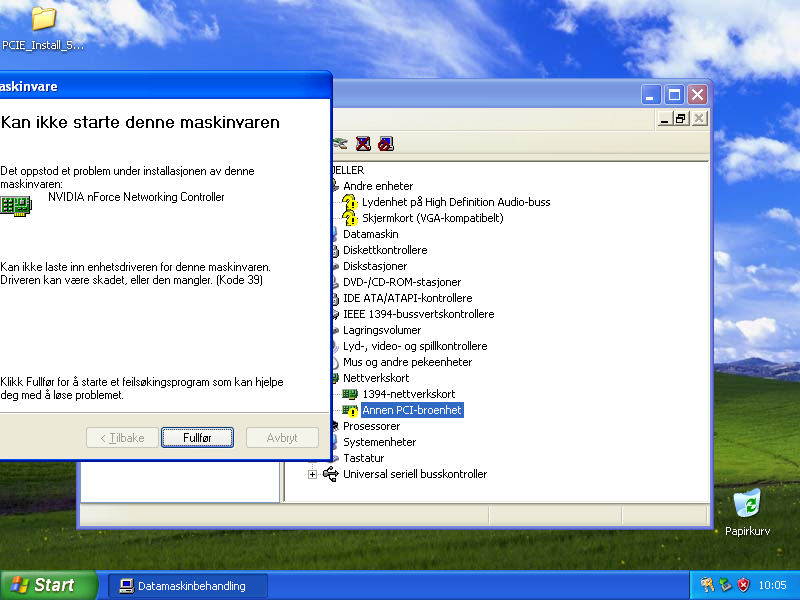Click the Kode 39 error message text
The width and height of the screenshot is (800, 600).
(x=135, y=273)
